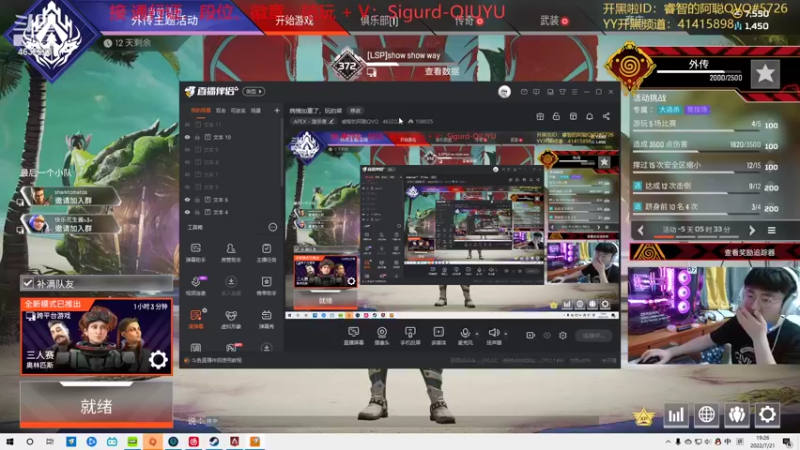Show the 文本 11 layer via eye

[x=187, y=124]
